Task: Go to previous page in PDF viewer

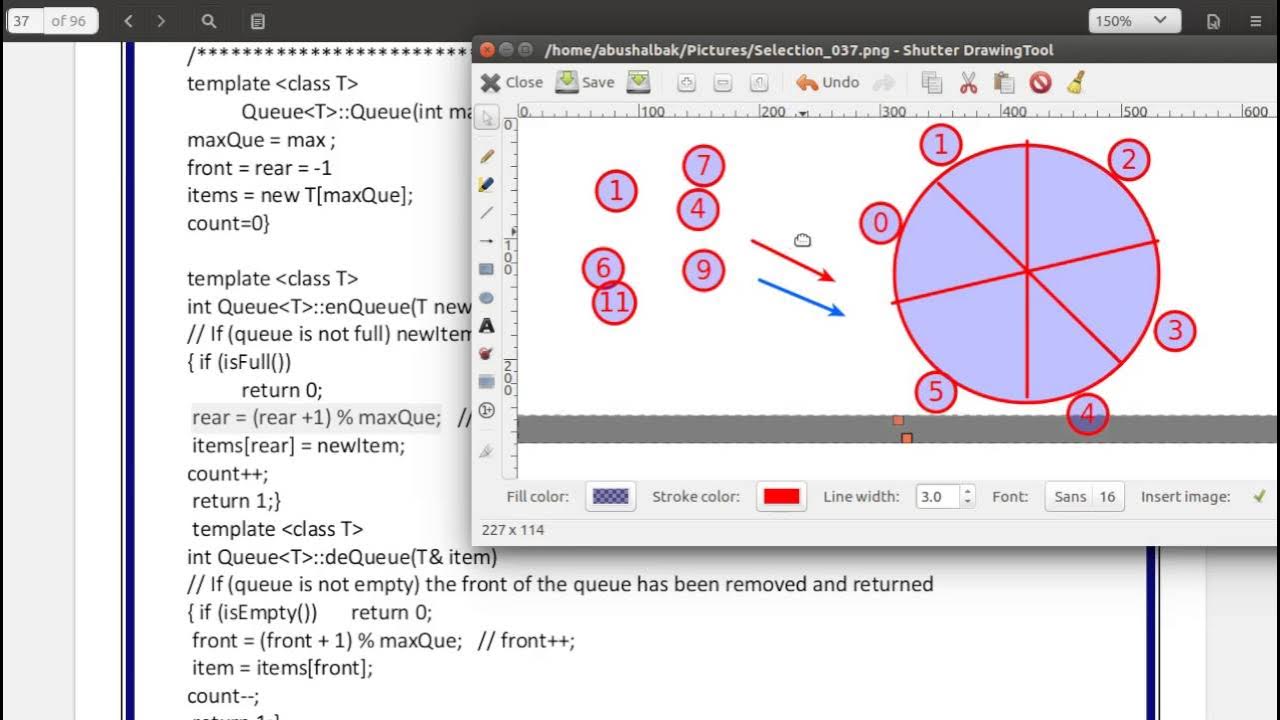Action: (128, 21)
